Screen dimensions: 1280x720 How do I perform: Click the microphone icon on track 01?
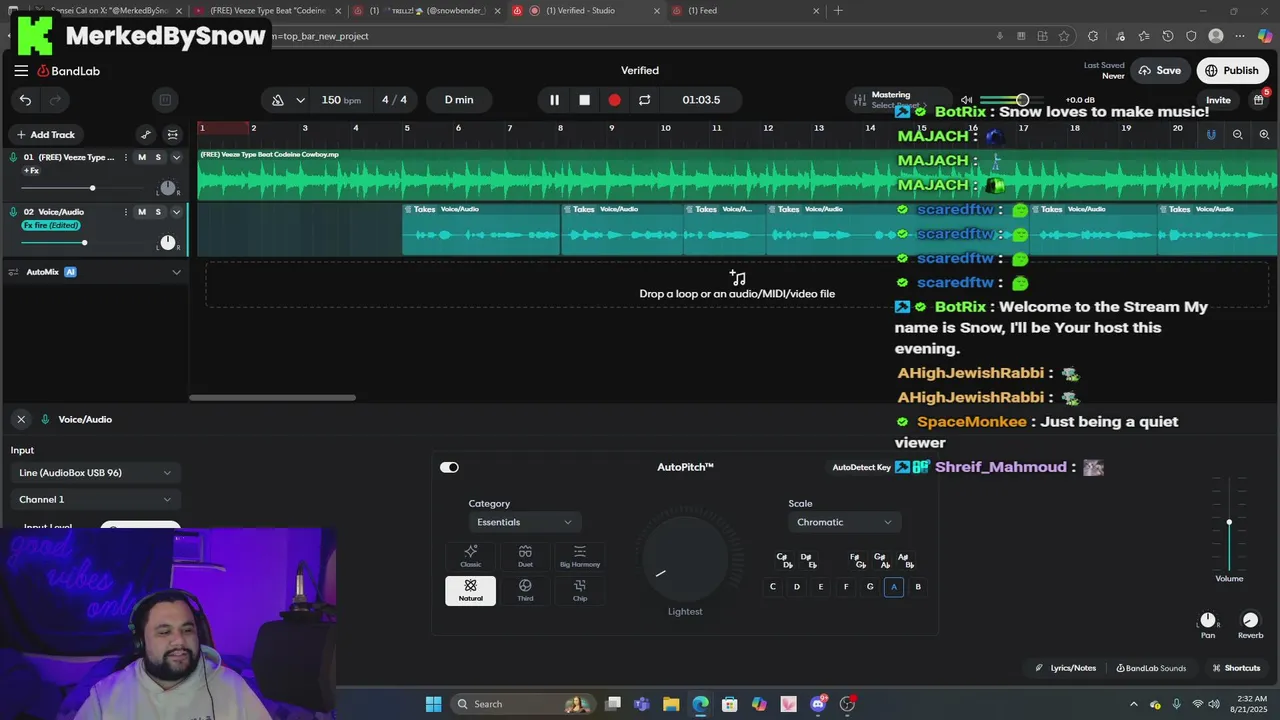click(13, 157)
